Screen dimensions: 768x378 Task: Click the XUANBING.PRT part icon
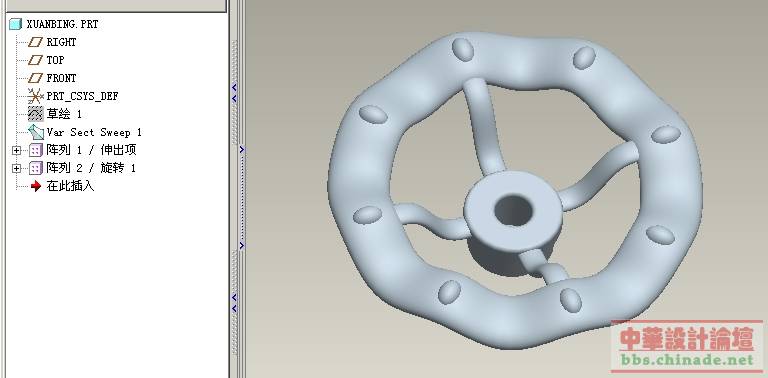pos(16,24)
